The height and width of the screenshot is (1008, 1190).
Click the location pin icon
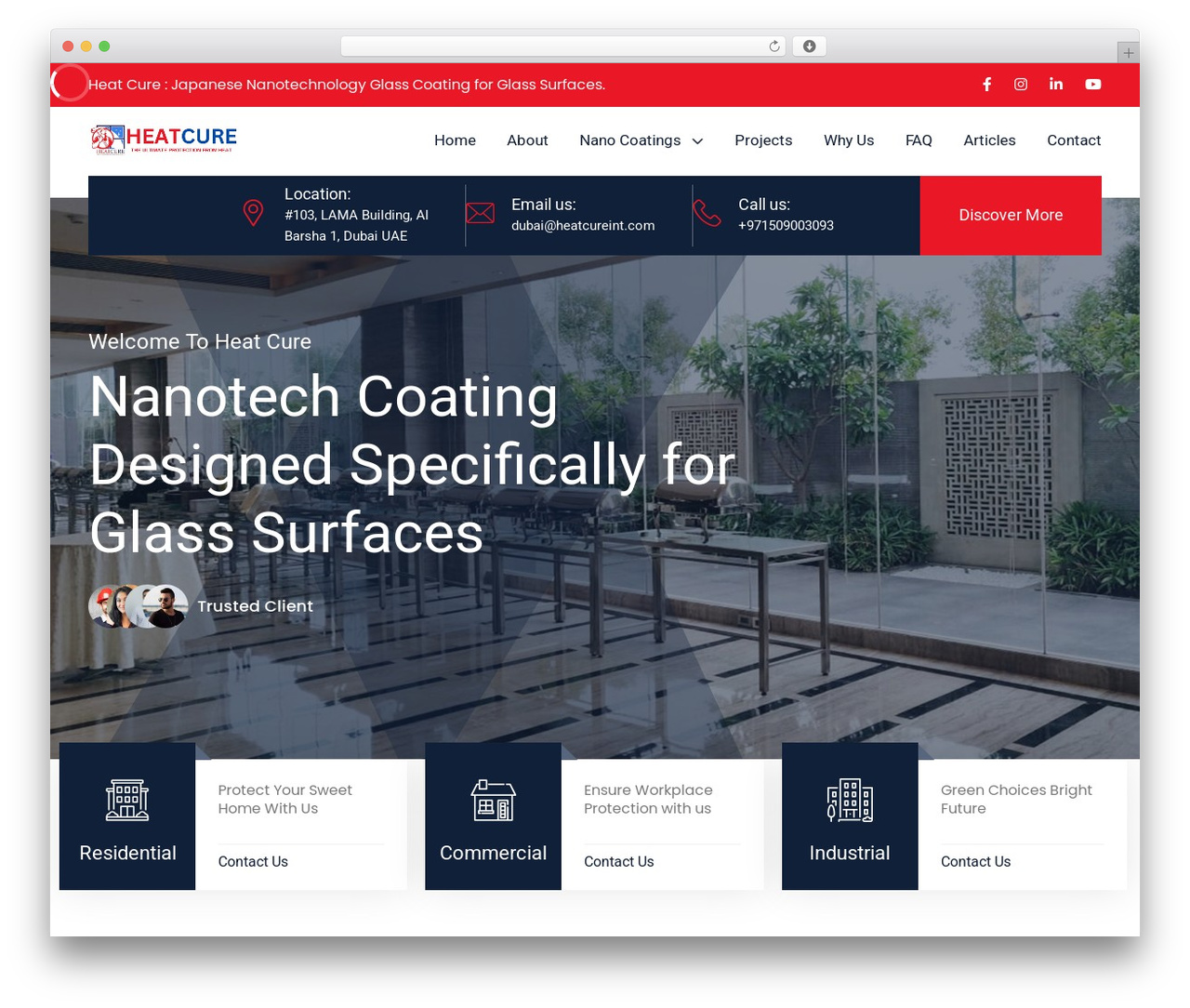tap(253, 213)
